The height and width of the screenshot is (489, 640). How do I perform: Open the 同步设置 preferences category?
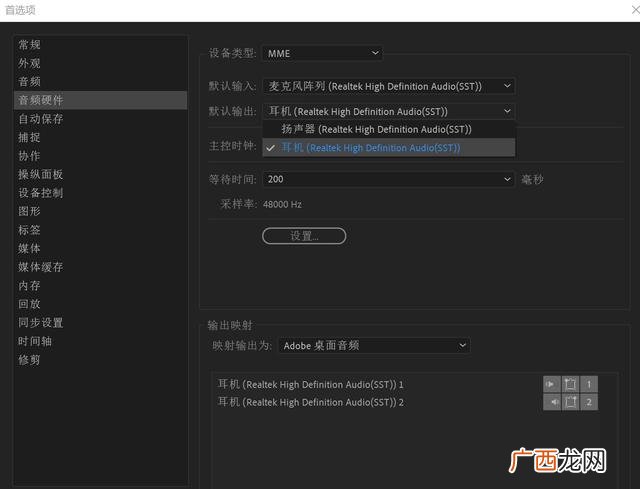[x=100, y=322]
